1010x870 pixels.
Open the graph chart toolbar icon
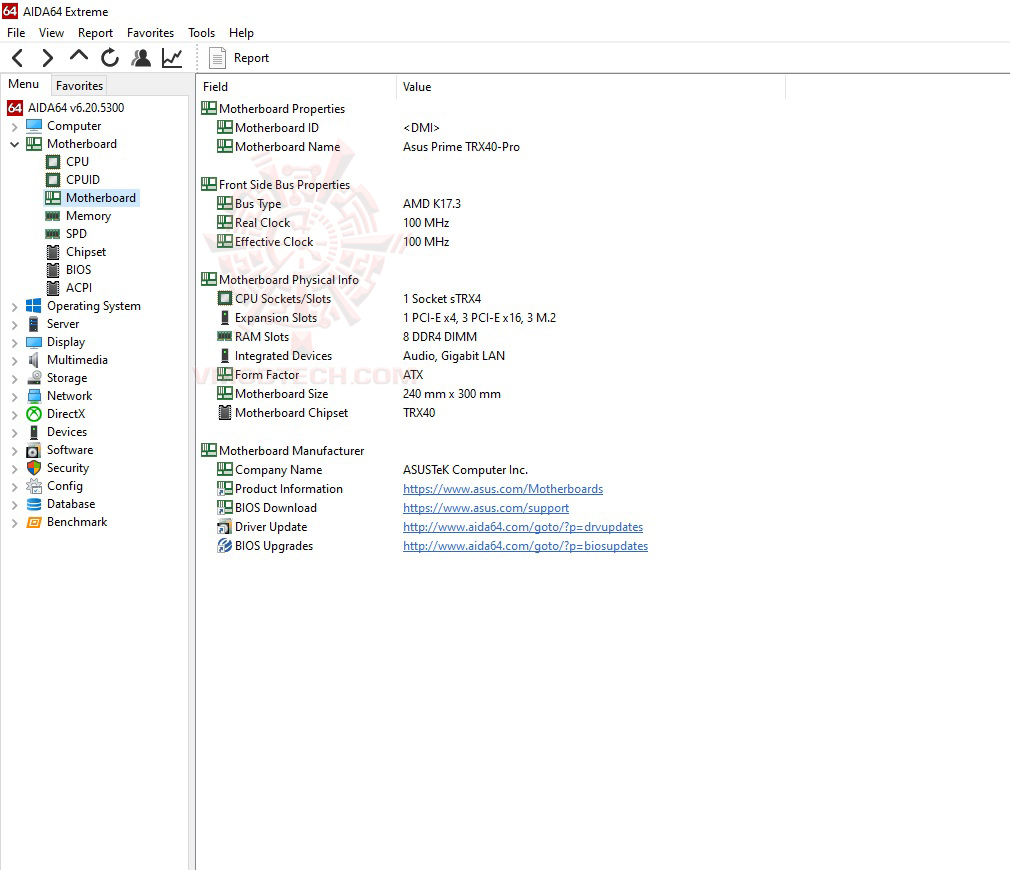point(172,58)
